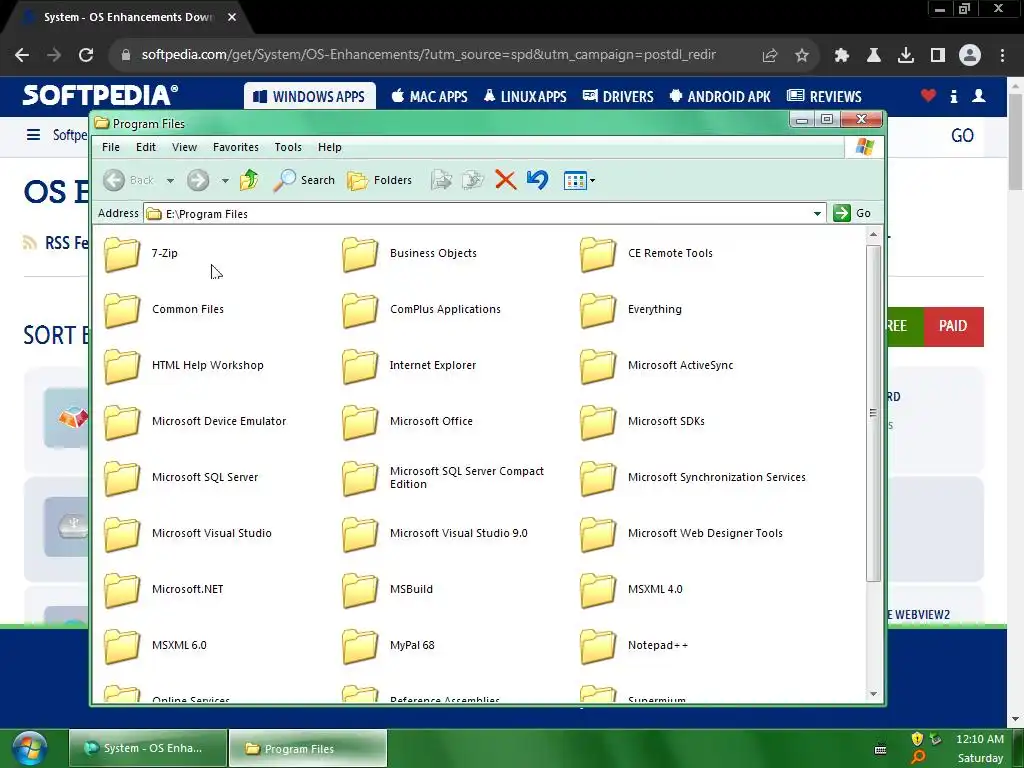Open Search in Program Files toolbar
This screenshot has width=1024, height=768.
[304, 180]
